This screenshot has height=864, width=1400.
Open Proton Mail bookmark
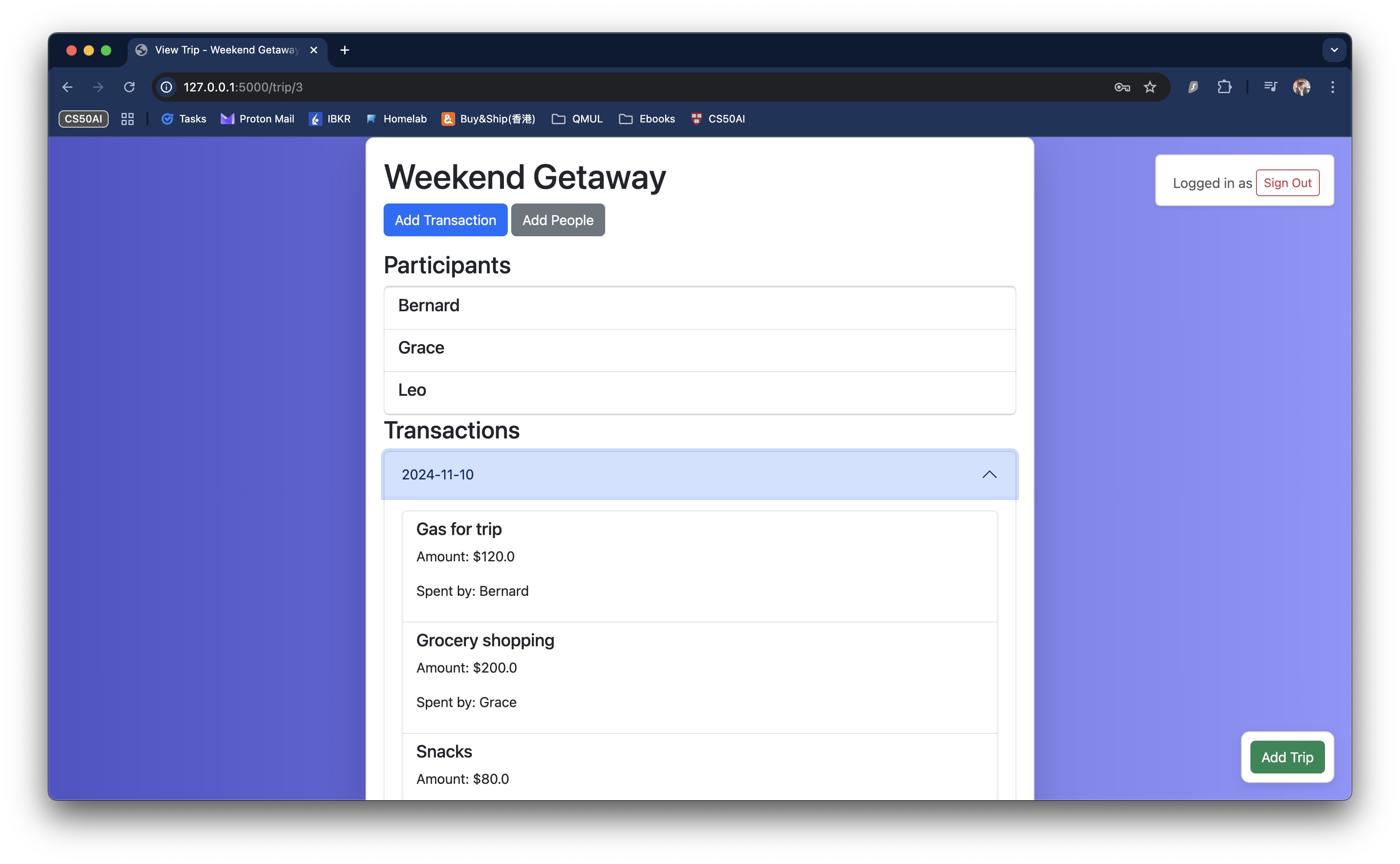pos(258,119)
